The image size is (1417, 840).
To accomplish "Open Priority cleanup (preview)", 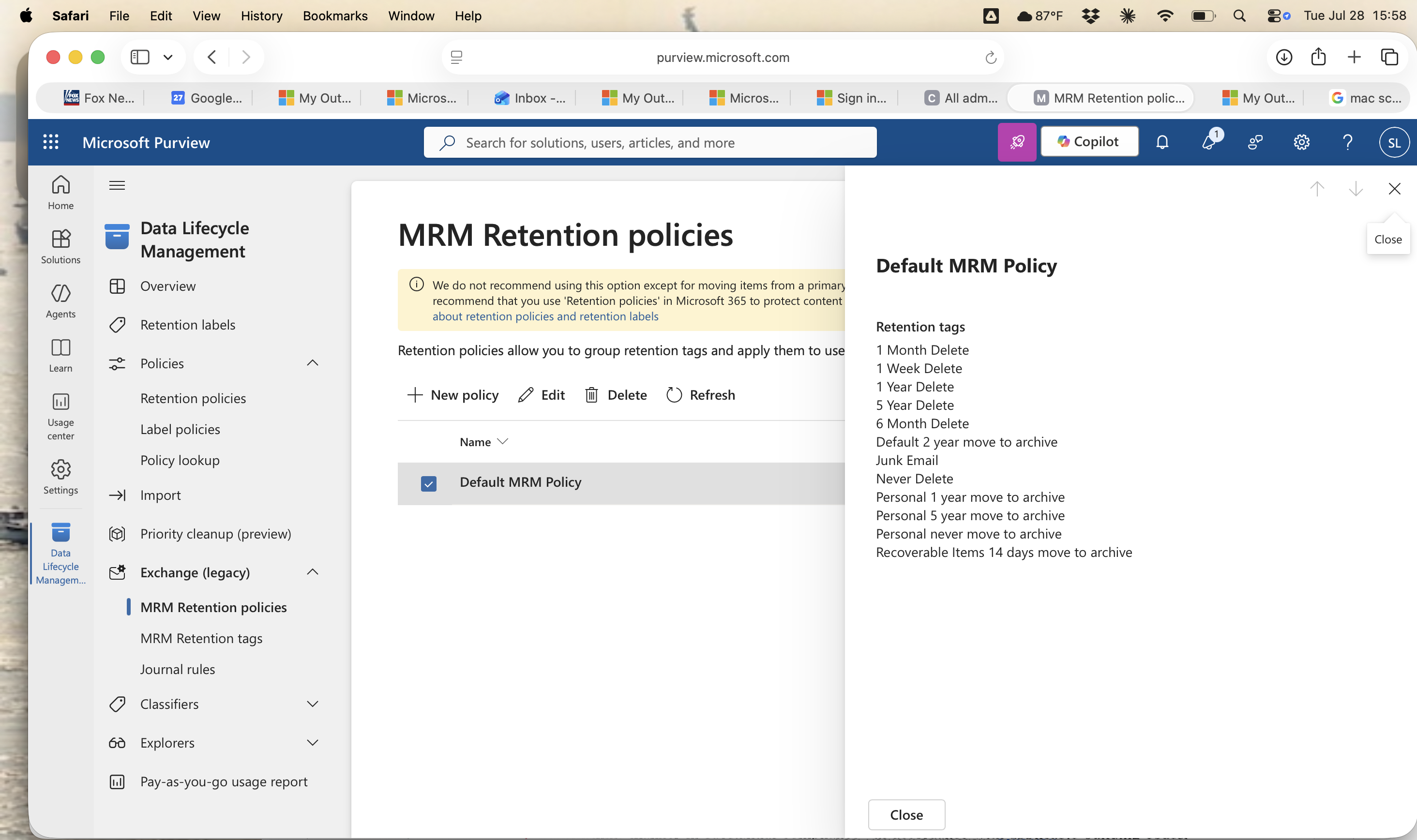I will [215, 533].
